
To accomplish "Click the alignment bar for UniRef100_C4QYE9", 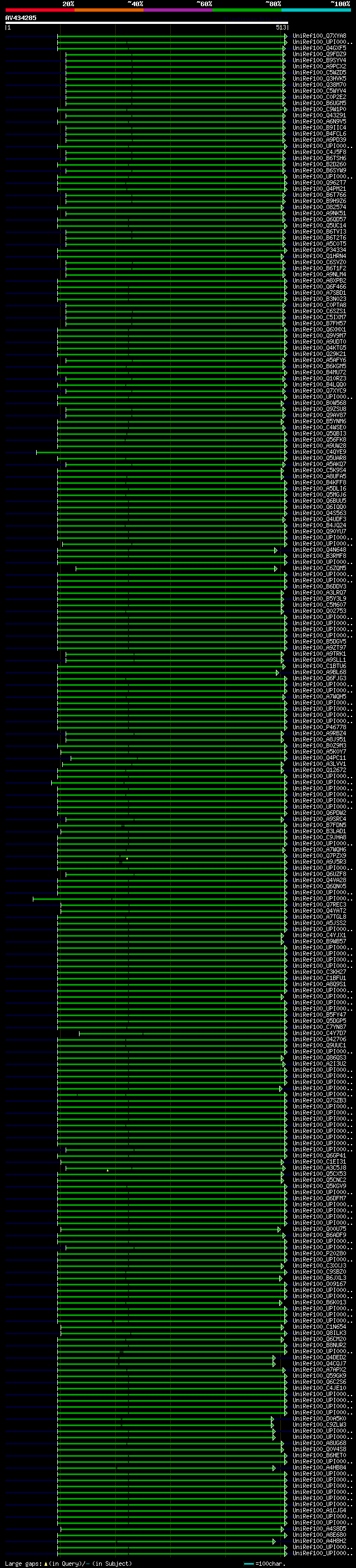I will [x=161, y=452].
